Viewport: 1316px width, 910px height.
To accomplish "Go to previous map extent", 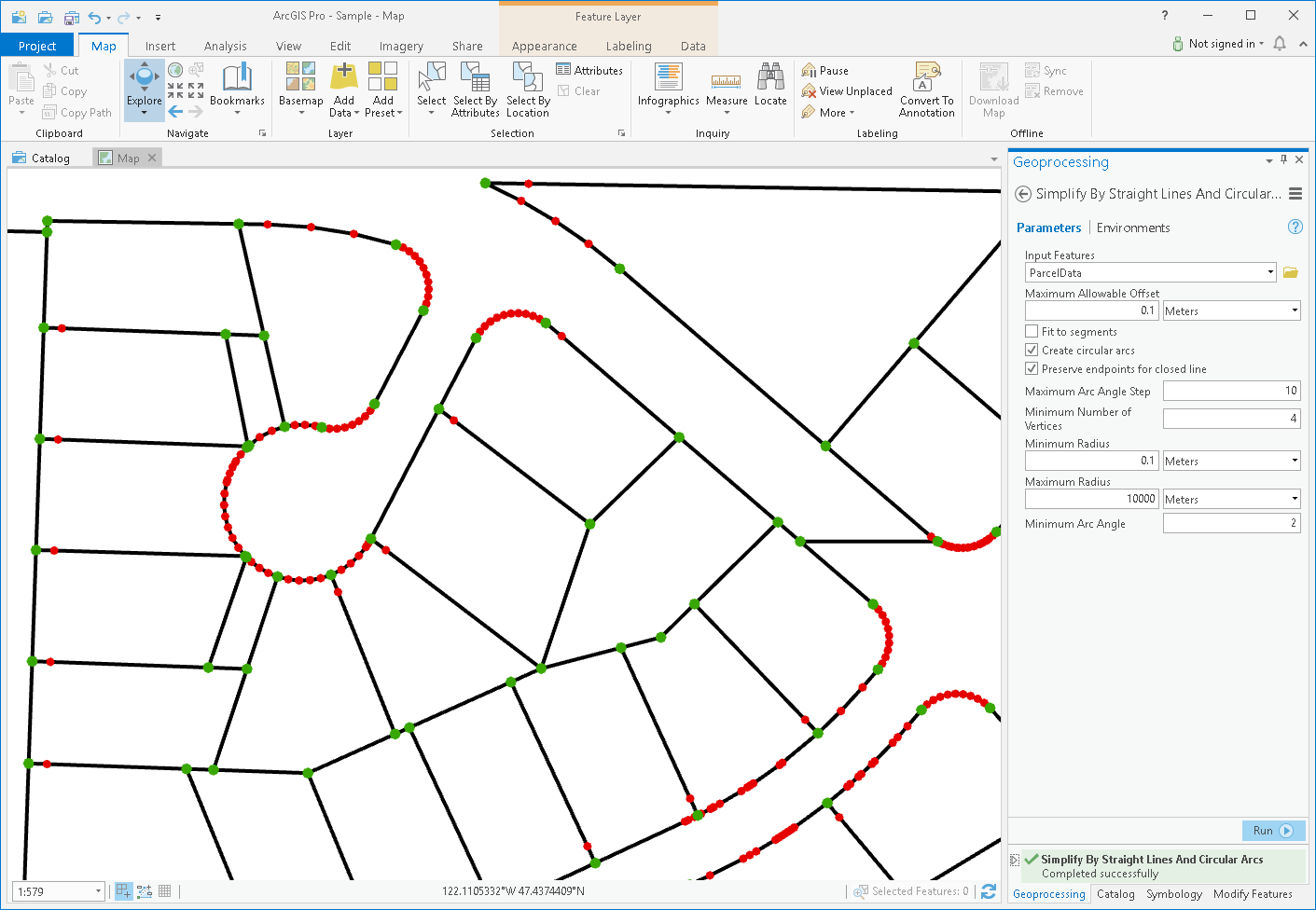I will [175, 112].
